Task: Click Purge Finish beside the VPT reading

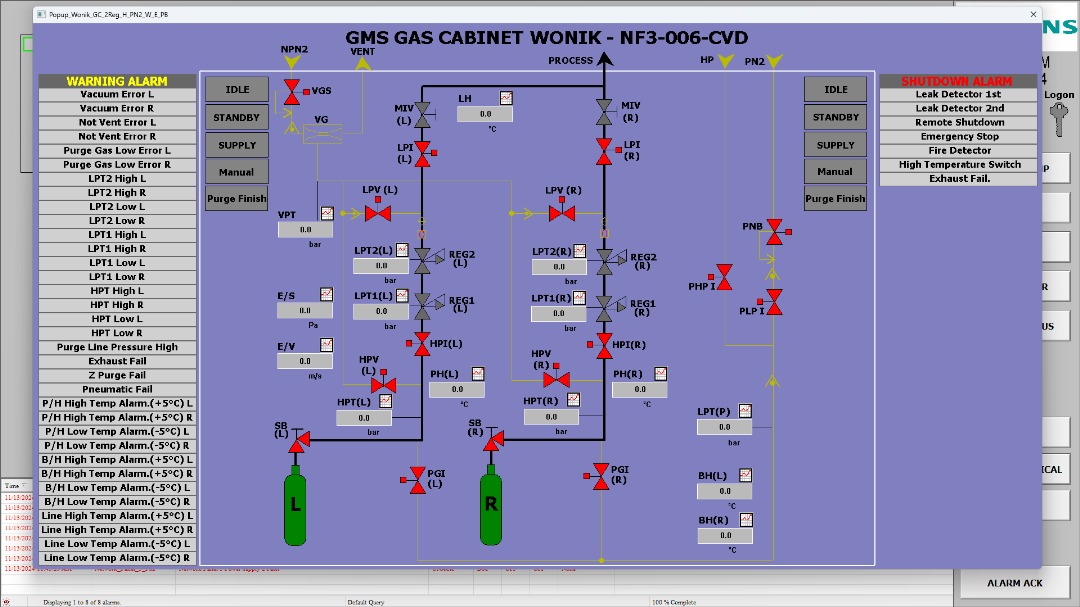Action: (x=237, y=198)
